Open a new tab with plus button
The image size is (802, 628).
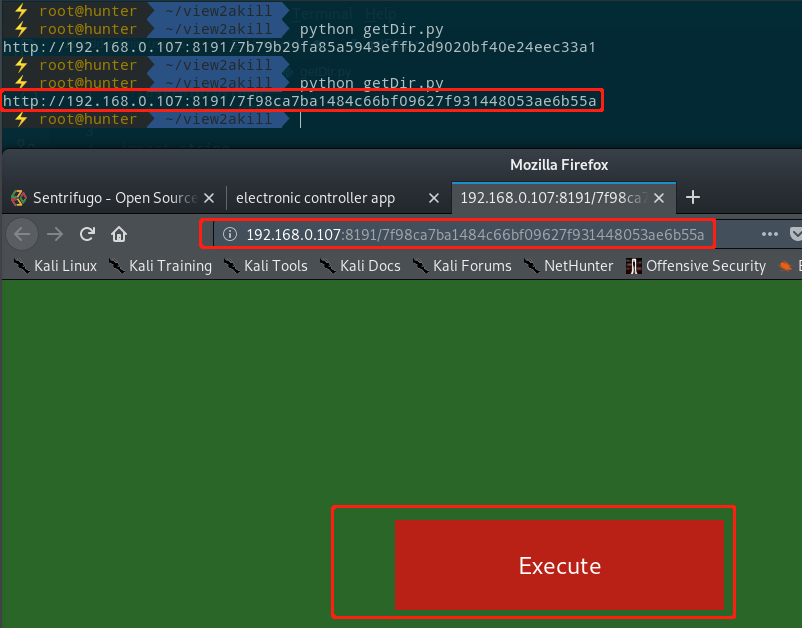pyautogui.click(x=693, y=197)
